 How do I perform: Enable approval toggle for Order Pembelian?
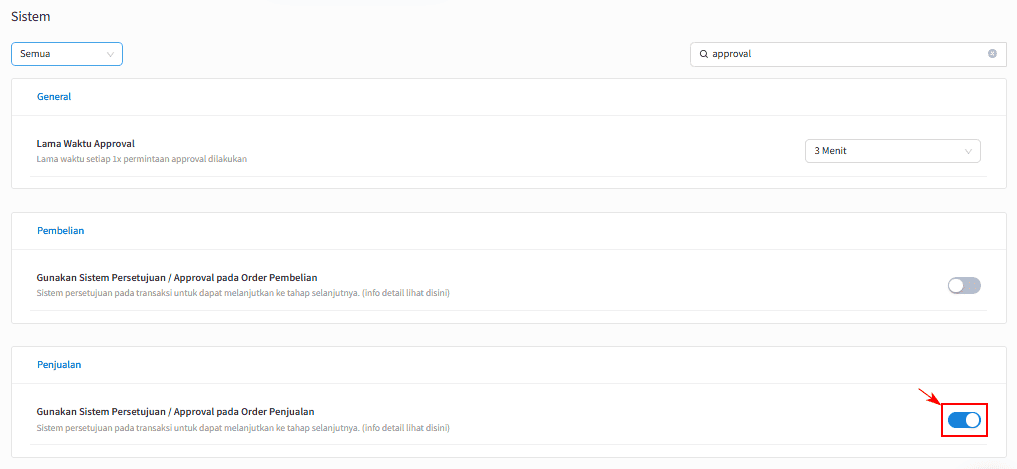pos(964,285)
